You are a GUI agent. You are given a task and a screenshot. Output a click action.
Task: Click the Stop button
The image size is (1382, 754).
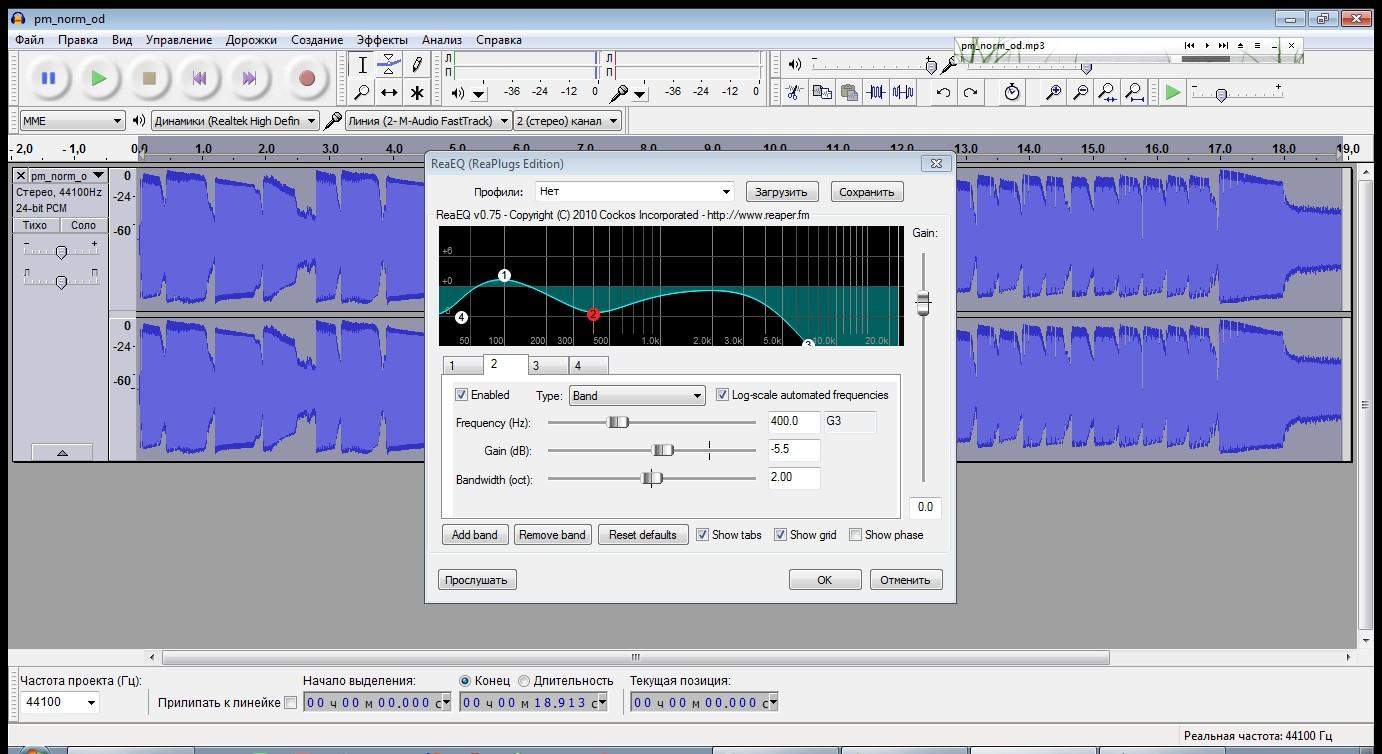pyautogui.click(x=149, y=78)
